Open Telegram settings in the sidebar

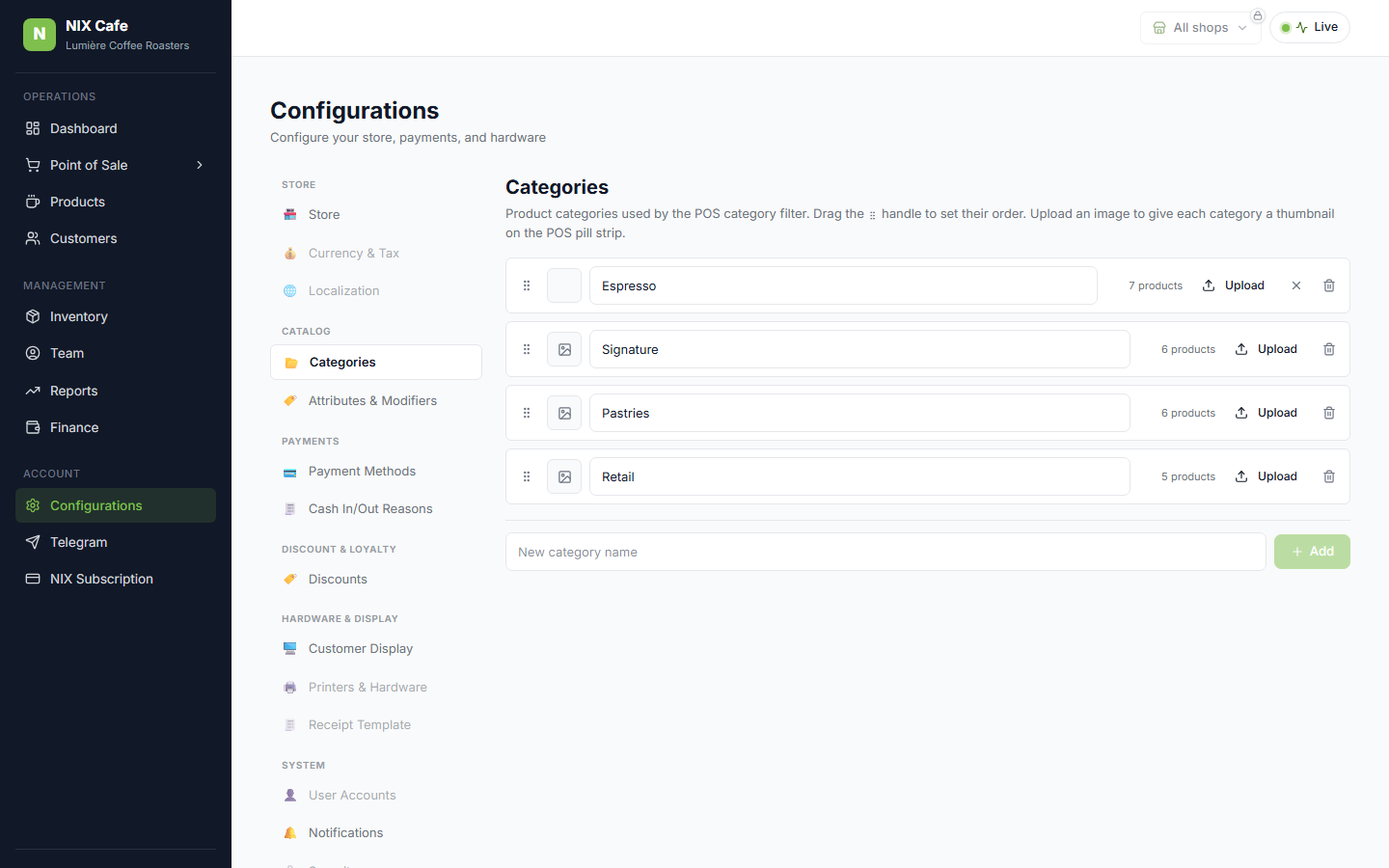[116, 542]
